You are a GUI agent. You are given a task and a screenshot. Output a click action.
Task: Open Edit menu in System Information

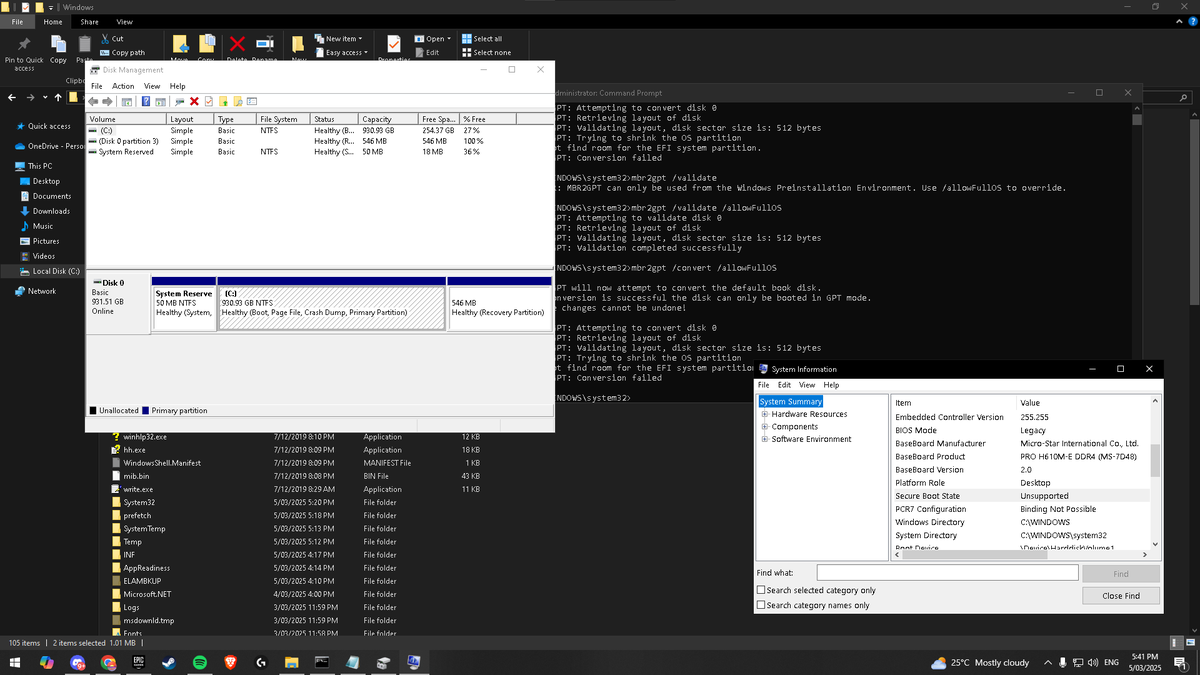[x=782, y=385]
